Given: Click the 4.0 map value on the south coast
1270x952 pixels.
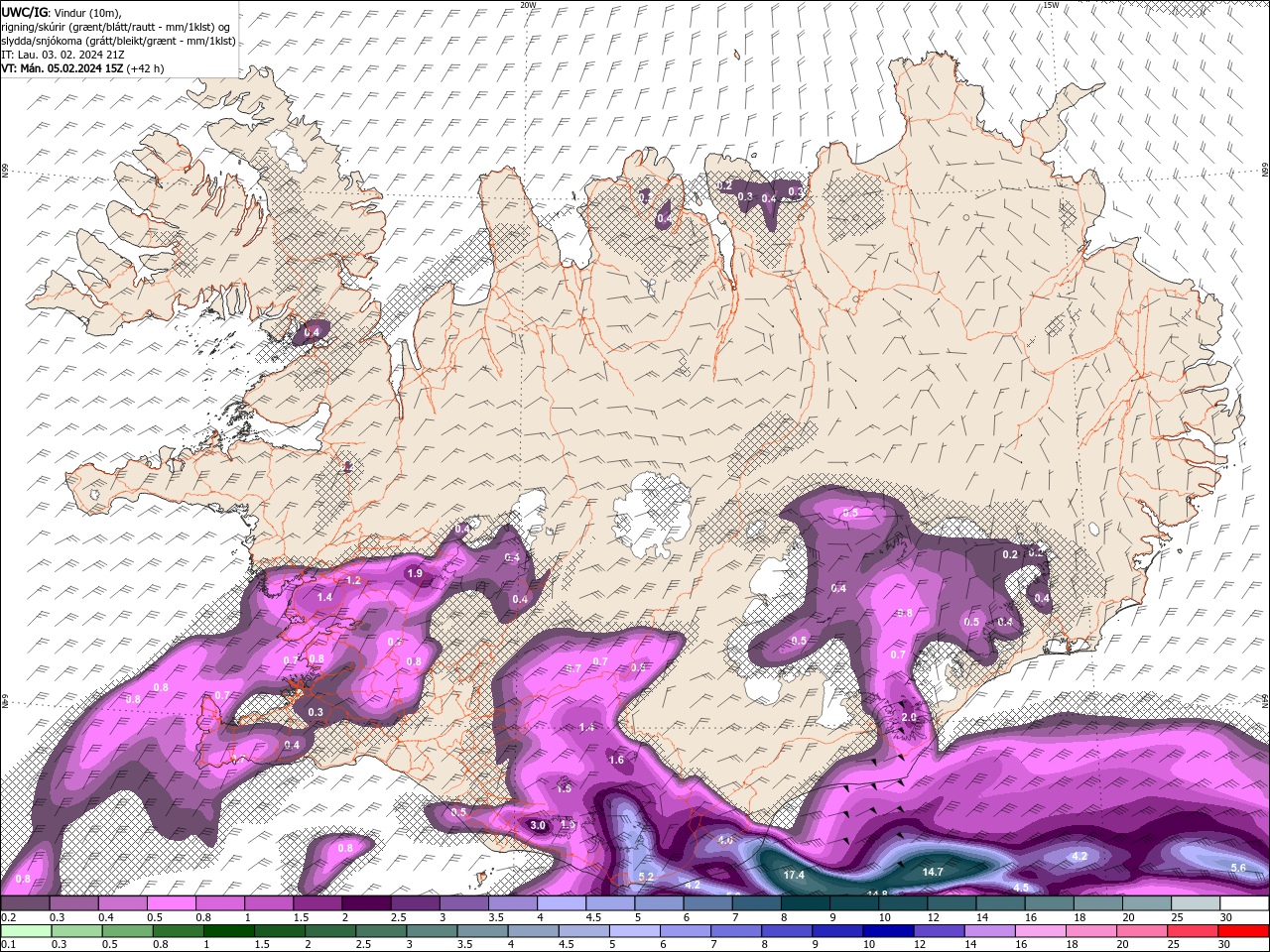Looking at the screenshot, I should point(724,841).
